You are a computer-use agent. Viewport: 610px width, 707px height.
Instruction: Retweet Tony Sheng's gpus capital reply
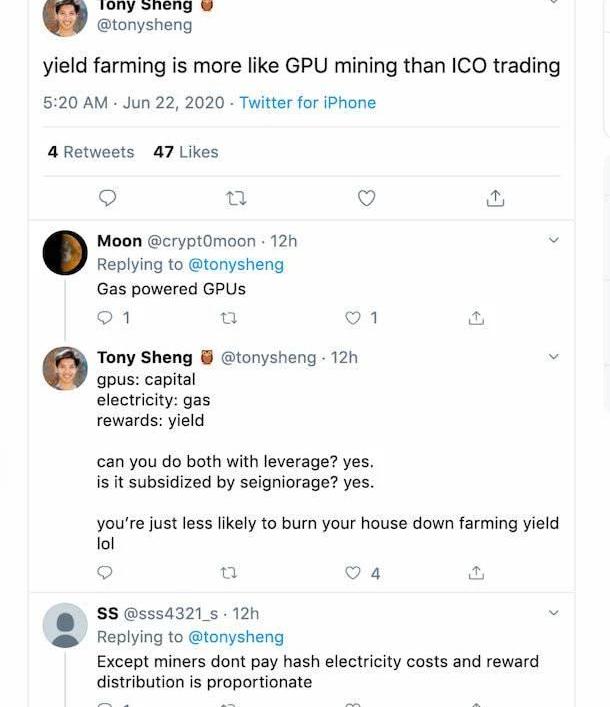228,573
